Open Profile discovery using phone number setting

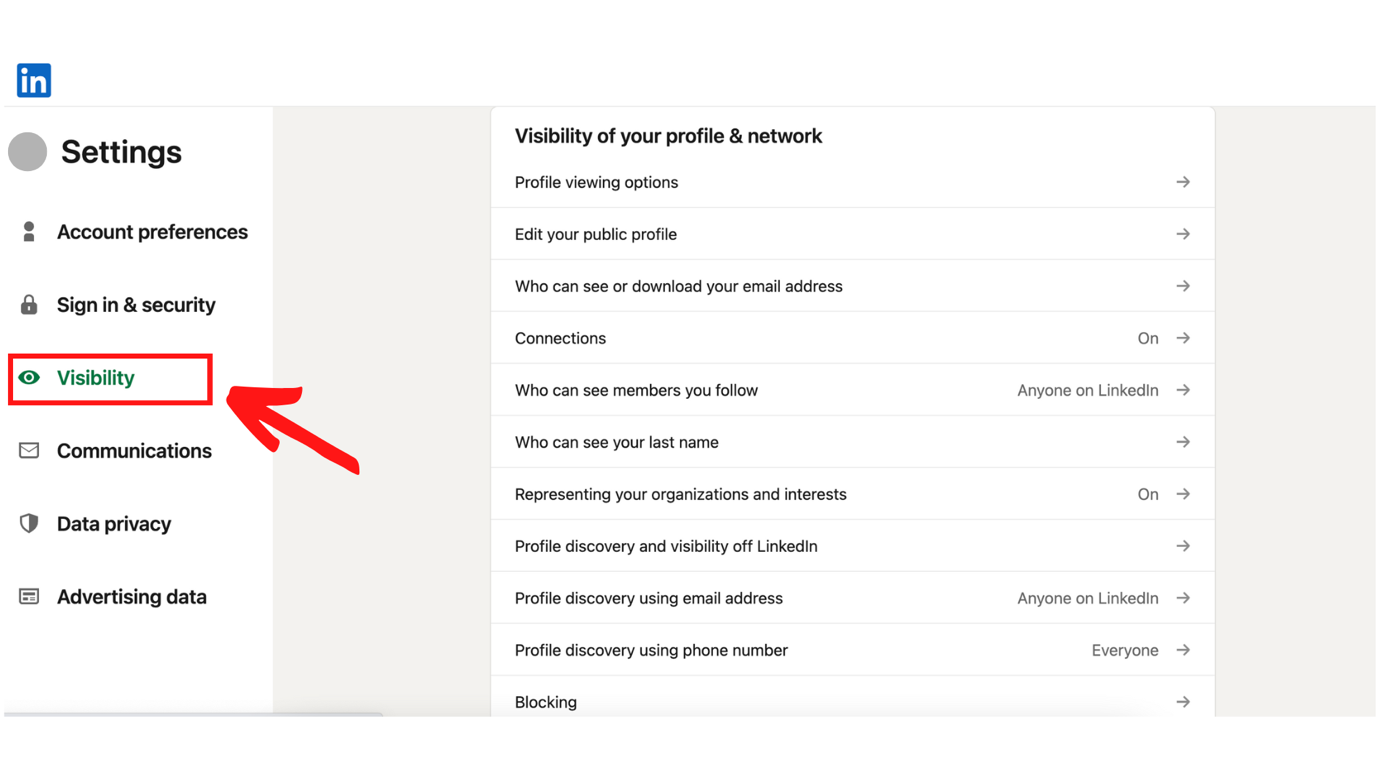(853, 650)
